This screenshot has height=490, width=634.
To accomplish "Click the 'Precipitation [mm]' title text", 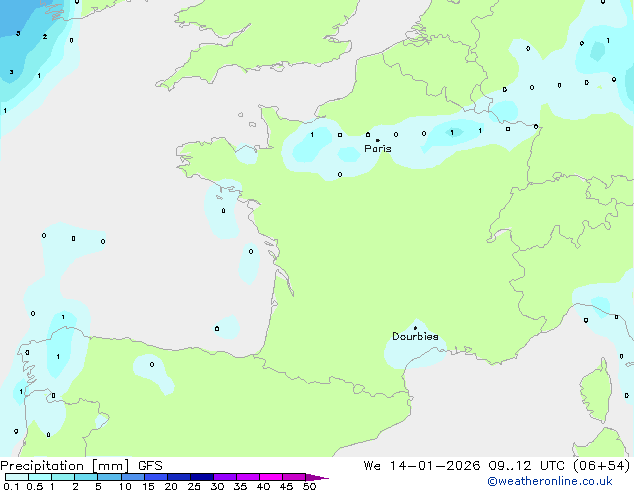I will click(x=64, y=465).
